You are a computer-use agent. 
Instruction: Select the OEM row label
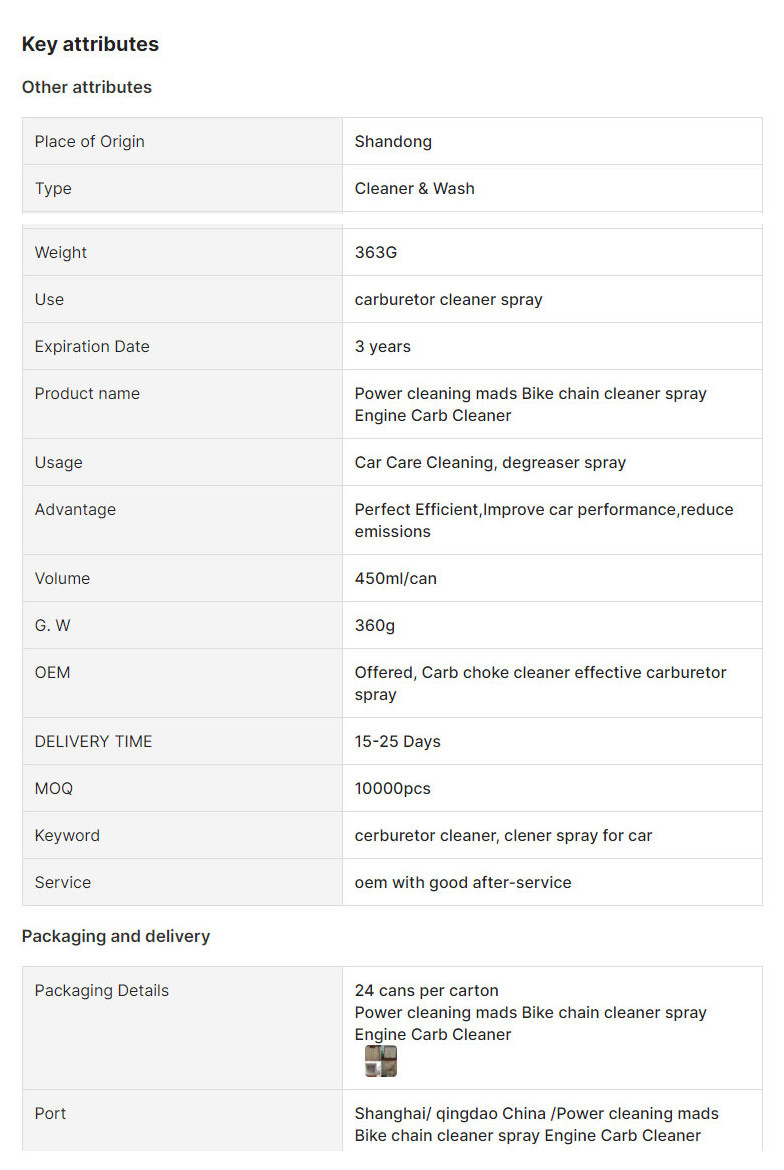click(x=52, y=673)
